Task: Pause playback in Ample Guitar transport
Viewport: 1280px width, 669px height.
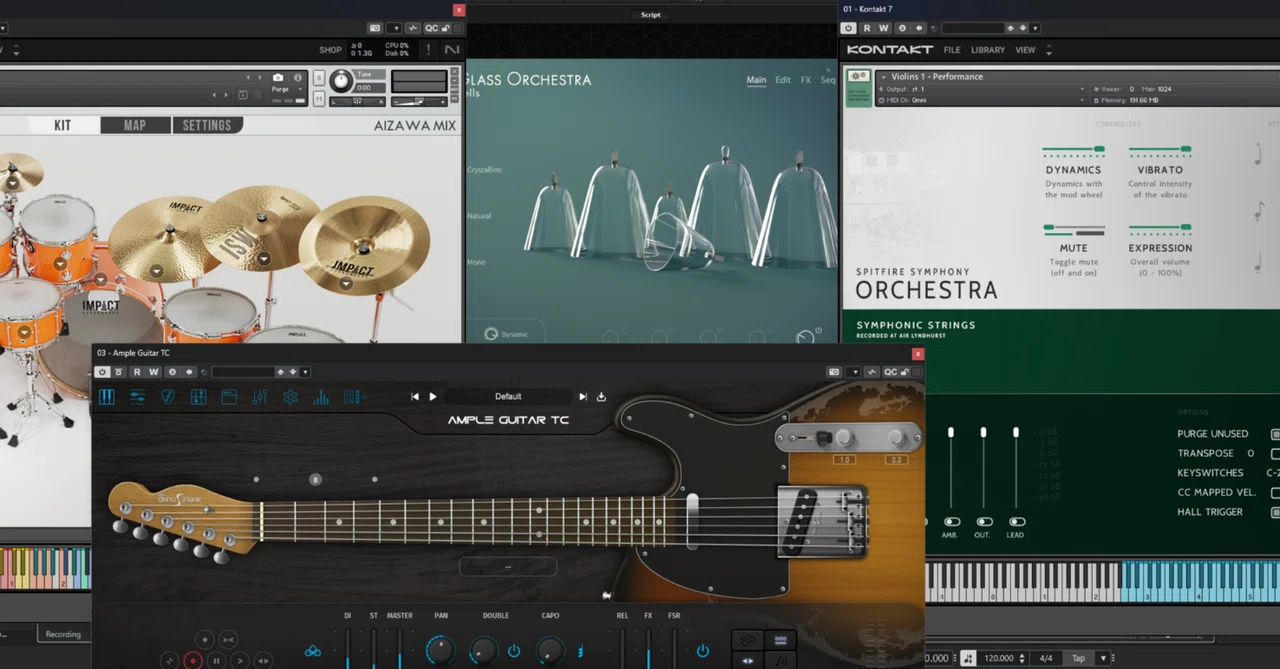Action: point(216,660)
